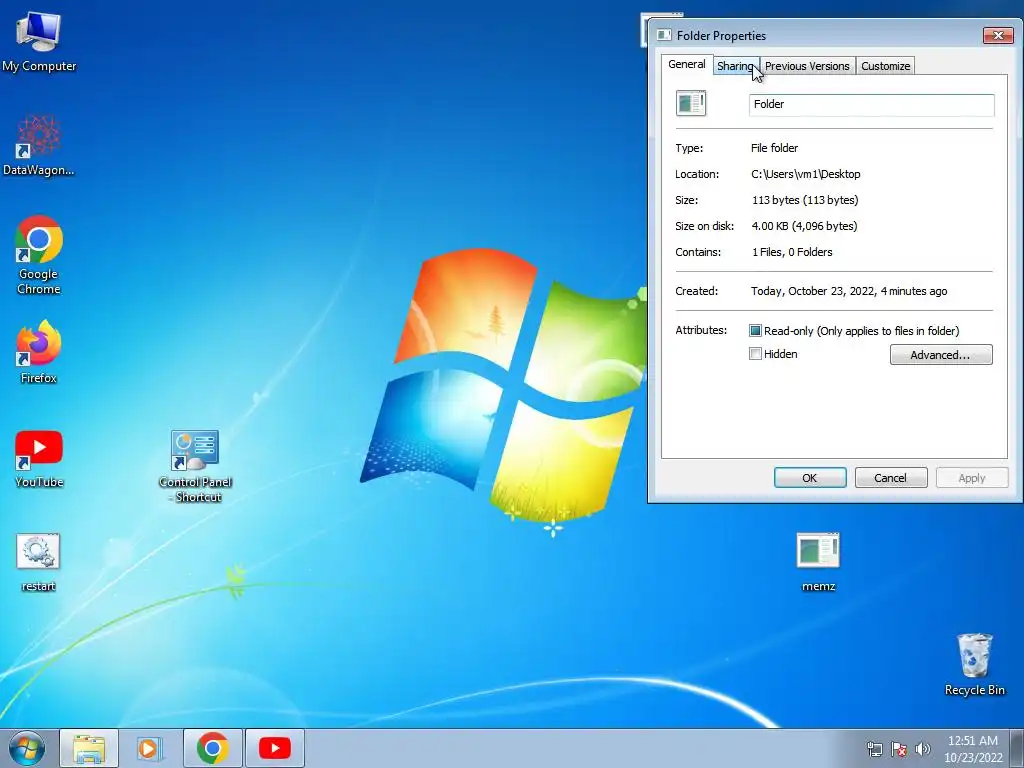The width and height of the screenshot is (1024, 768).
Task: Click the disabled Apply button
Action: click(x=972, y=478)
